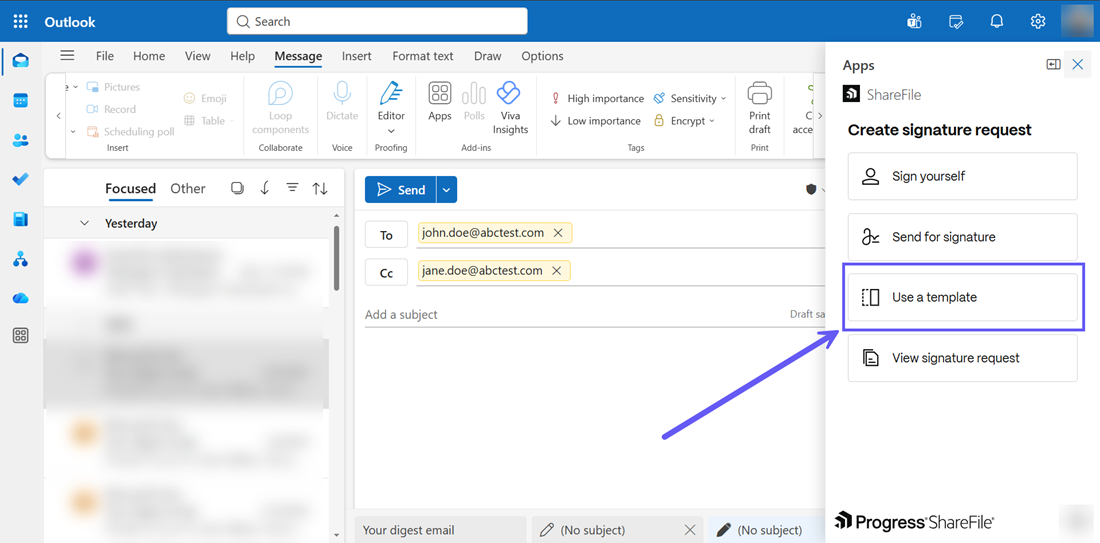This screenshot has height=543, width=1100.
Task: Click the select-all messages icon
Action: (x=237, y=188)
